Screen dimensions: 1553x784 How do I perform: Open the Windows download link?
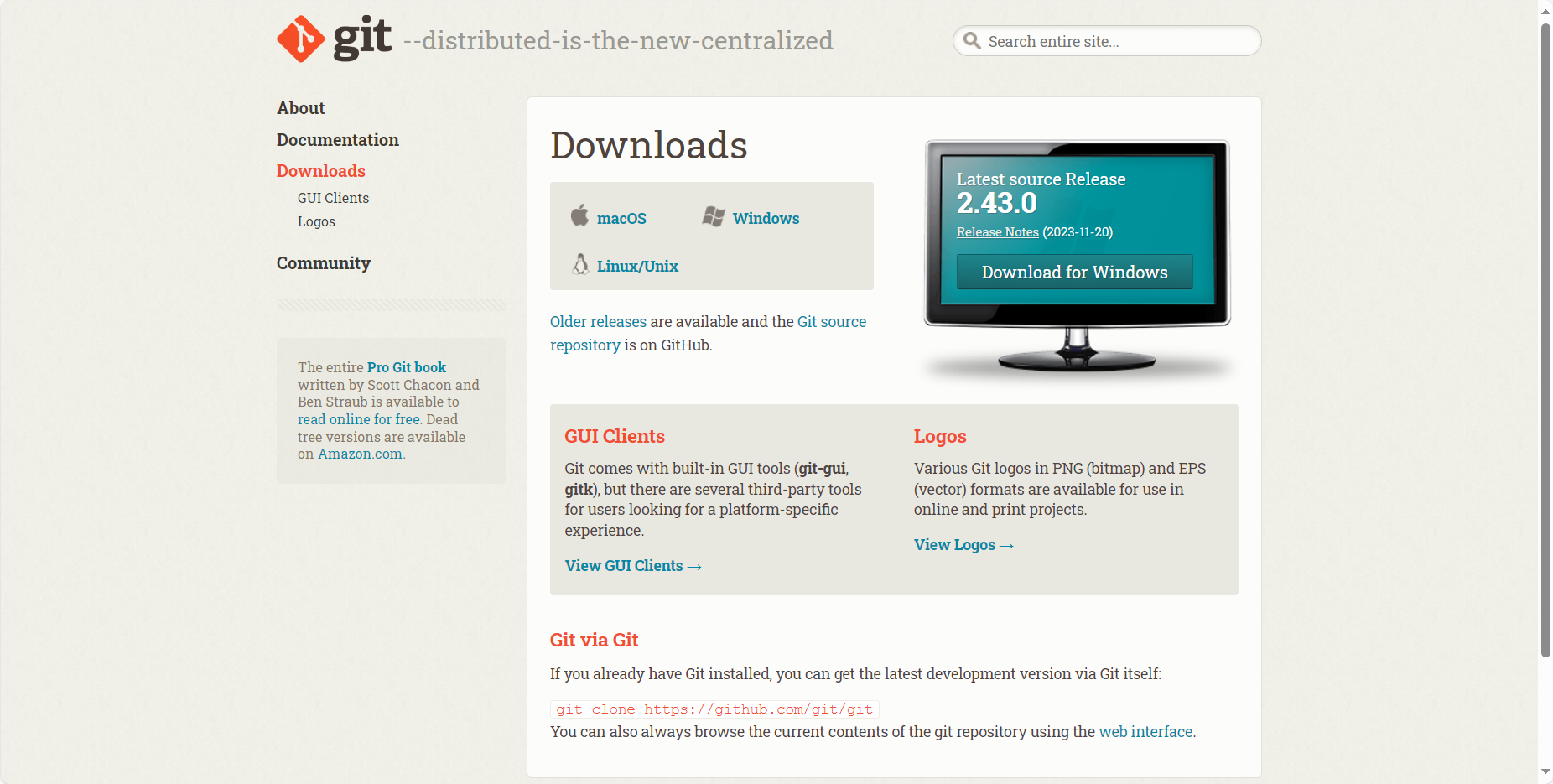point(766,218)
